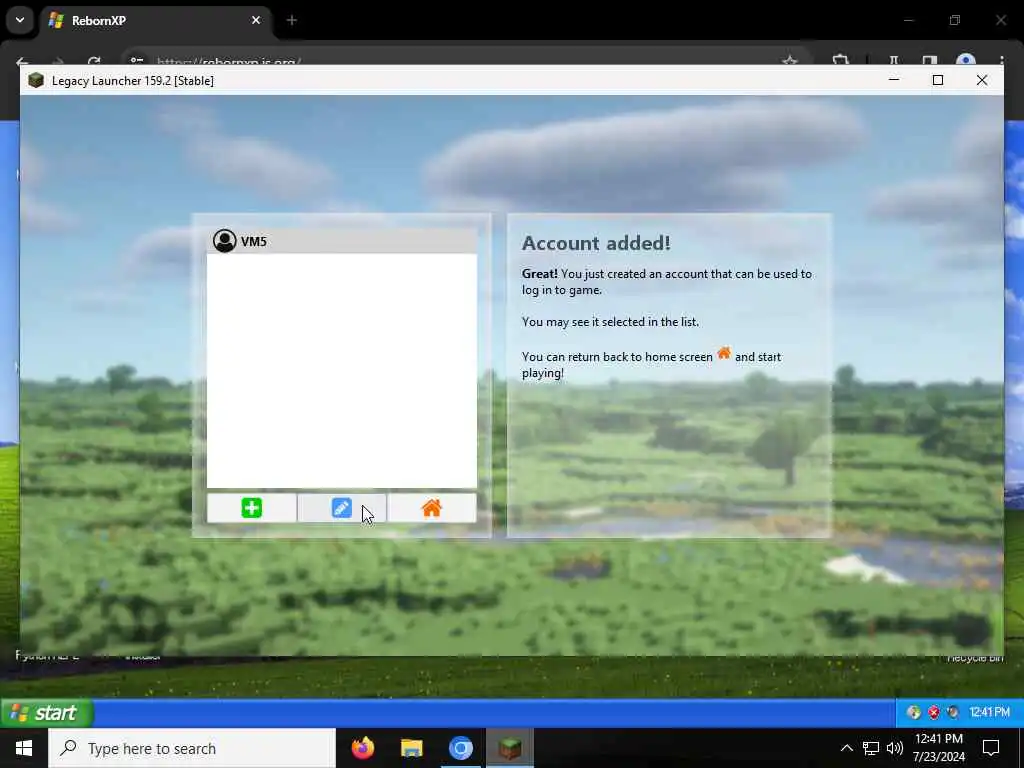Close the Legacy Launcher window
1024x768 pixels.
pos(982,80)
